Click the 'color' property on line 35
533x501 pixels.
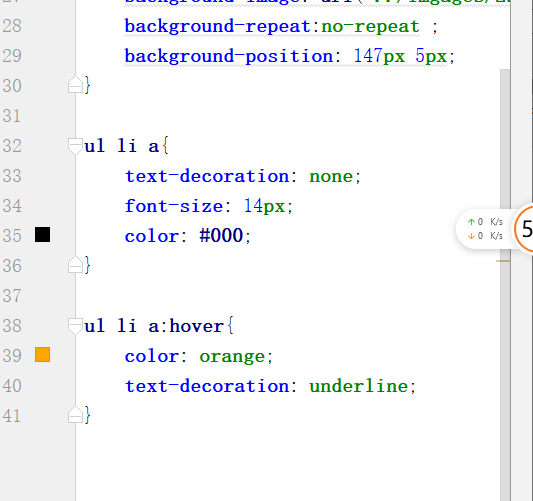(151, 236)
